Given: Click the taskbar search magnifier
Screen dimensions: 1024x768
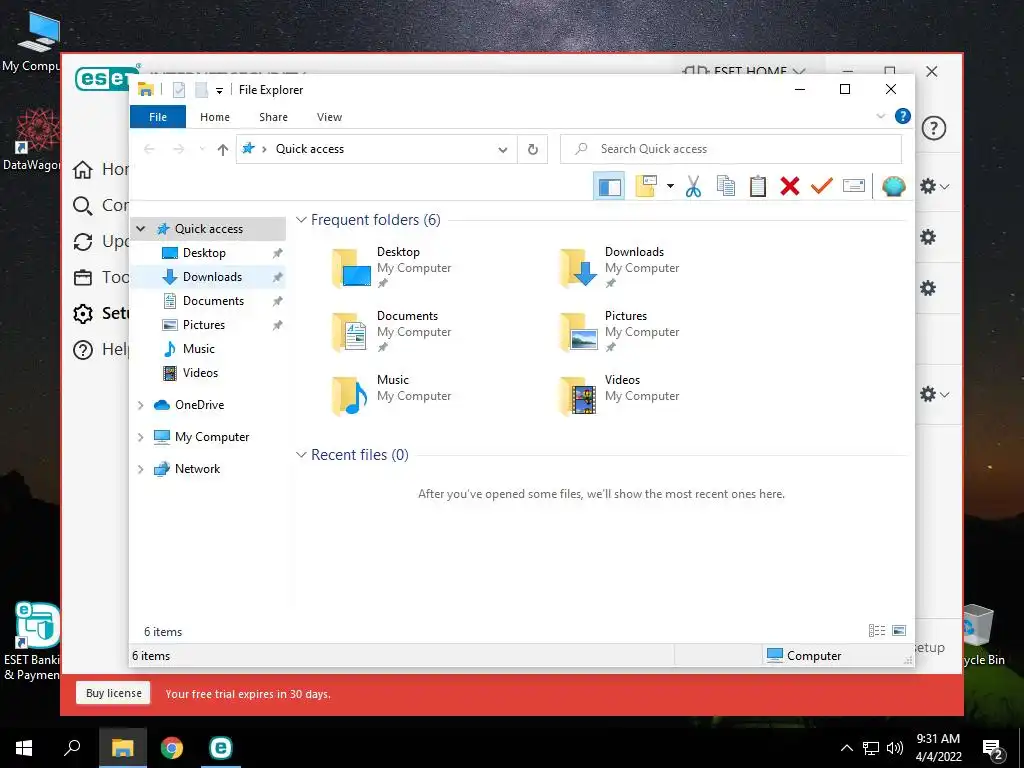Looking at the screenshot, I should pyautogui.click(x=72, y=748).
